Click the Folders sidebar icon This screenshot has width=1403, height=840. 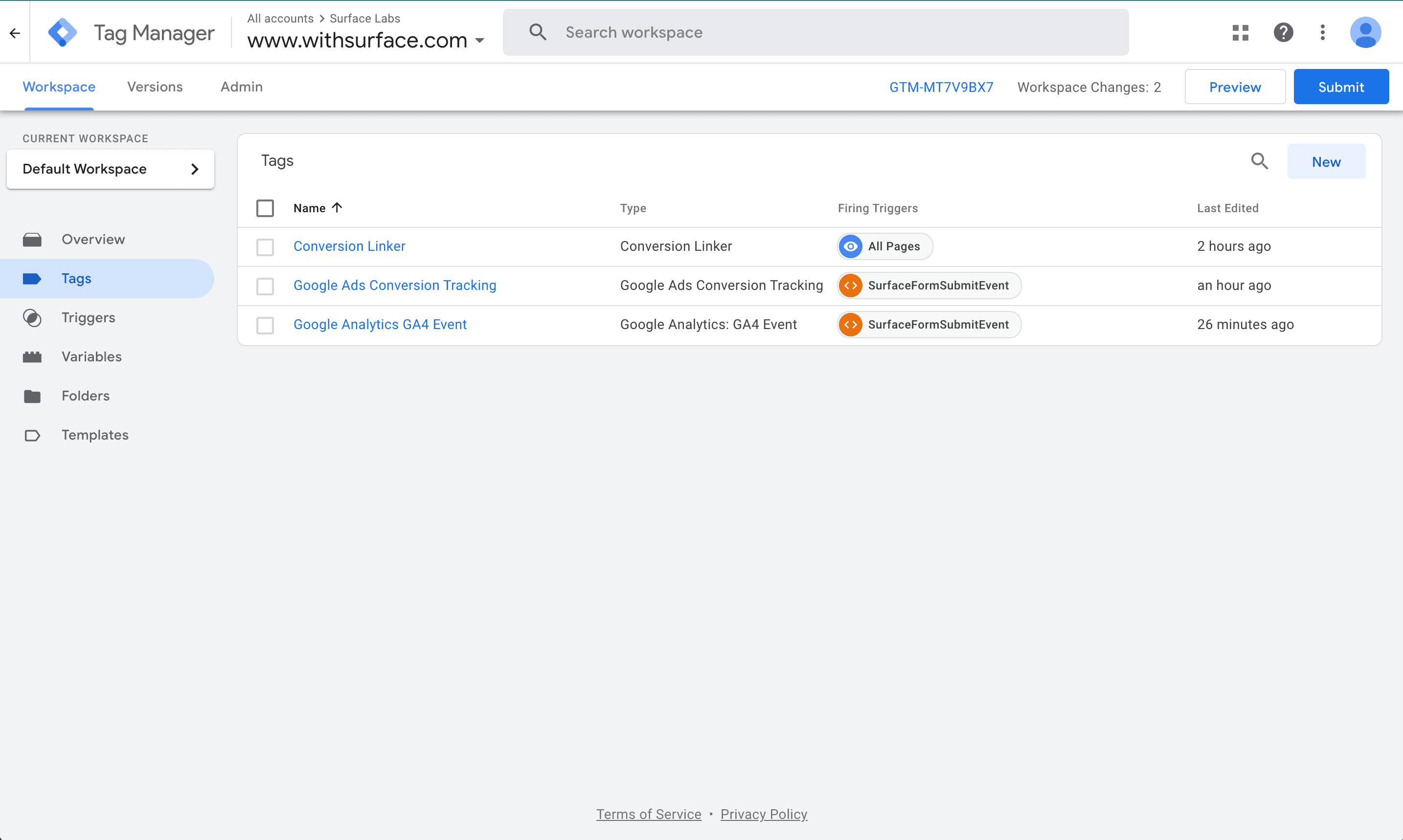[32, 396]
